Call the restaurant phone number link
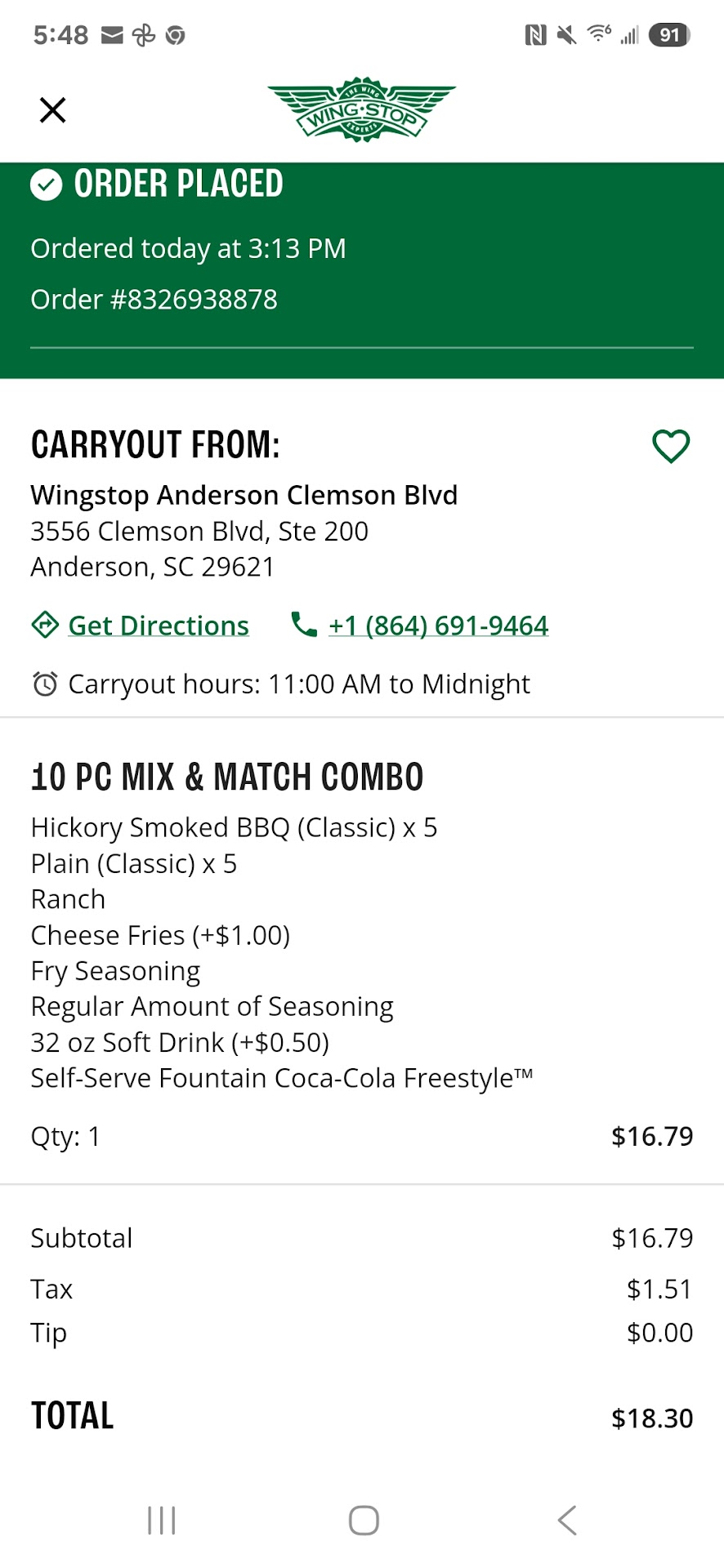The height and width of the screenshot is (1568, 724). [x=438, y=626]
